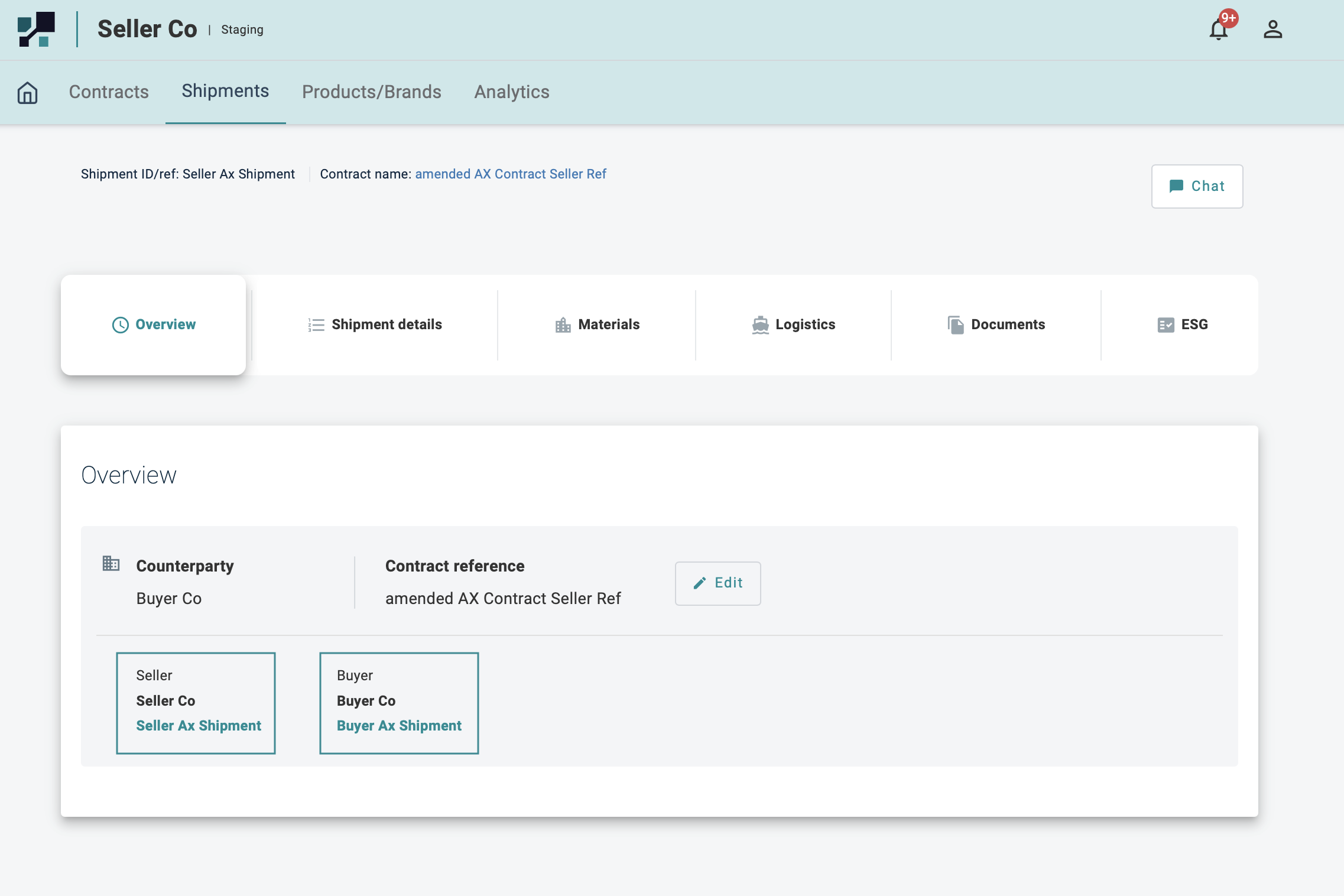Click the Counterparty building icon
This screenshot has height=896, width=1344.
click(111, 563)
